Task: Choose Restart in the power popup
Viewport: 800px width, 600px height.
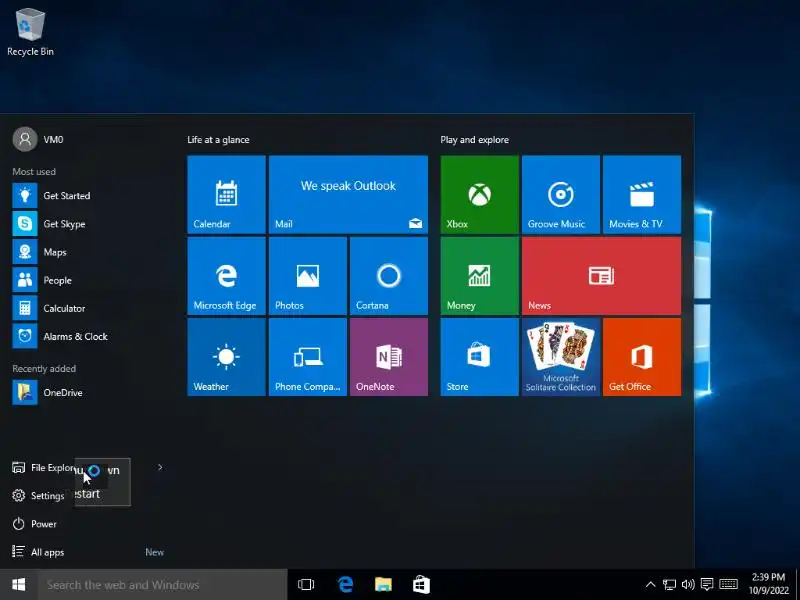Action: point(103,494)
